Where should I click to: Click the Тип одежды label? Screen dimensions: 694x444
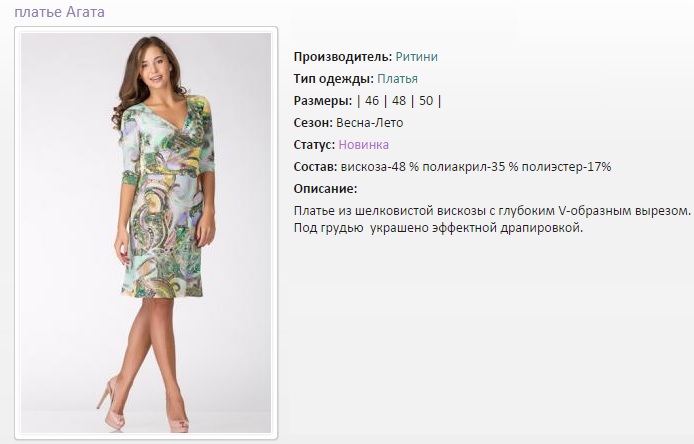pos(334,79)
